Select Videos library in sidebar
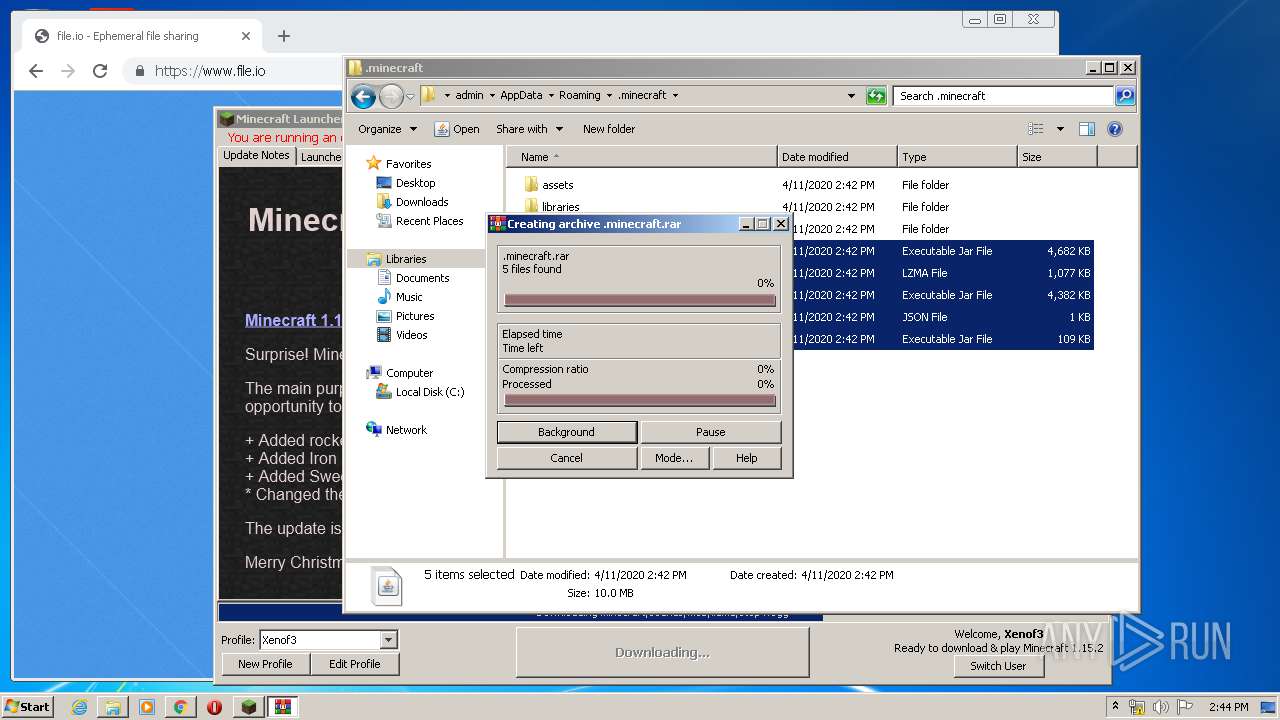The image size is (1280, 720). tap(411, 335)
